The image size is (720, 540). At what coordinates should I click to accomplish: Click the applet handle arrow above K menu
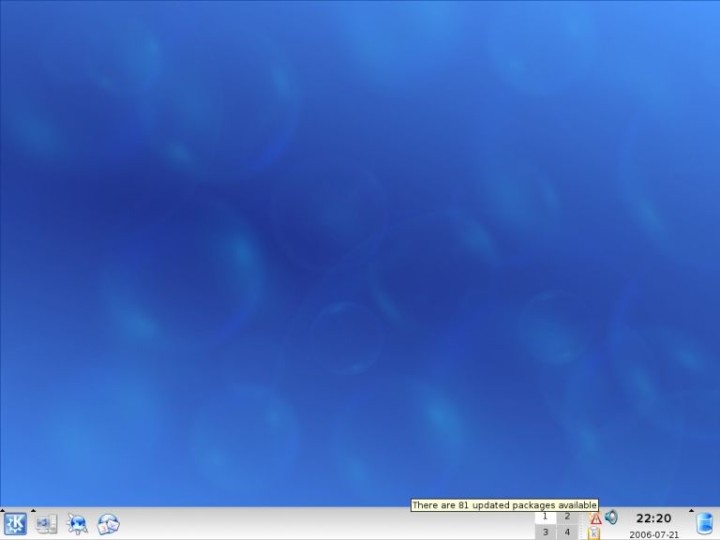click(2, 510)
